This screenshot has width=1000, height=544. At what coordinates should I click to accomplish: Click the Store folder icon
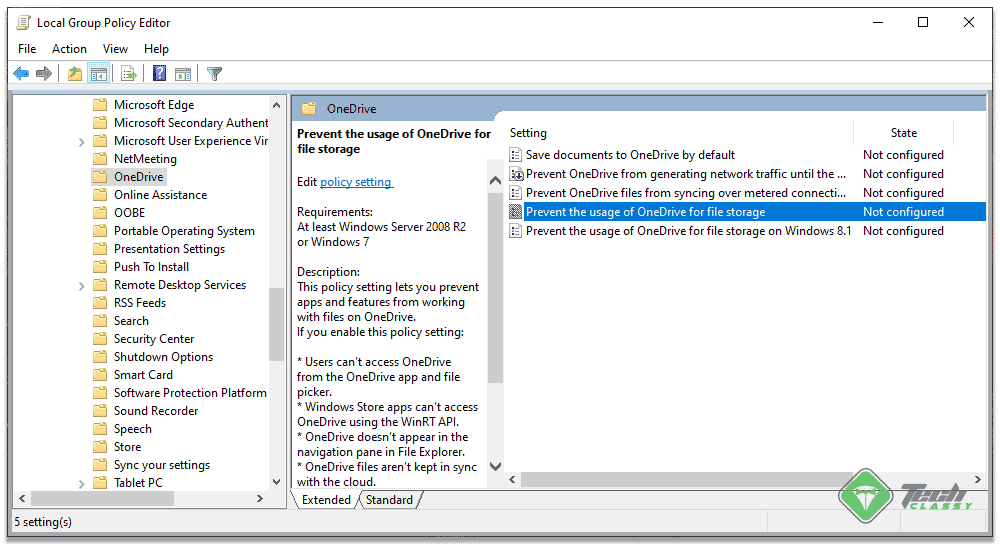[100, 447]
